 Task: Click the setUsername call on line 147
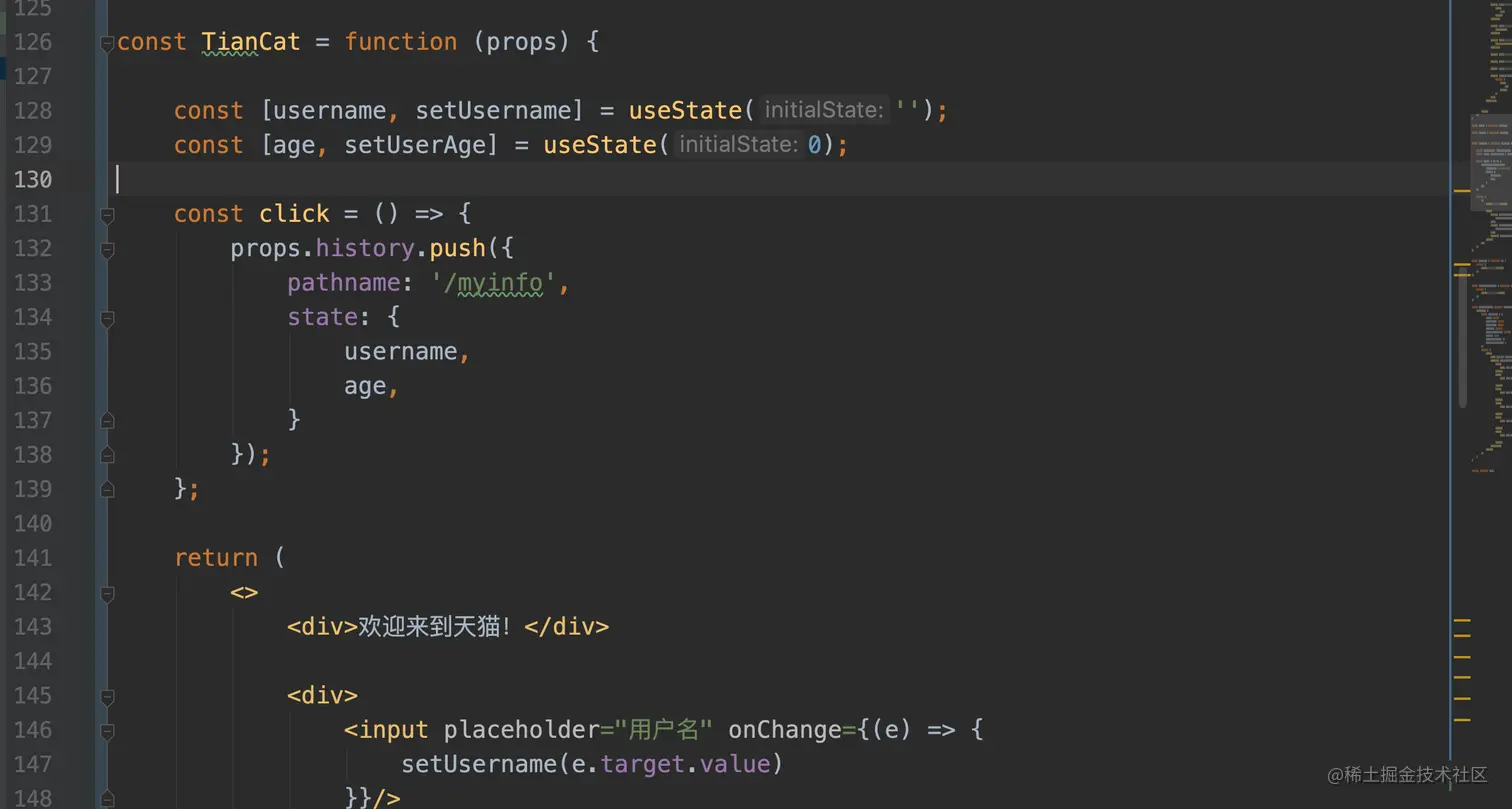coord(479,763)
